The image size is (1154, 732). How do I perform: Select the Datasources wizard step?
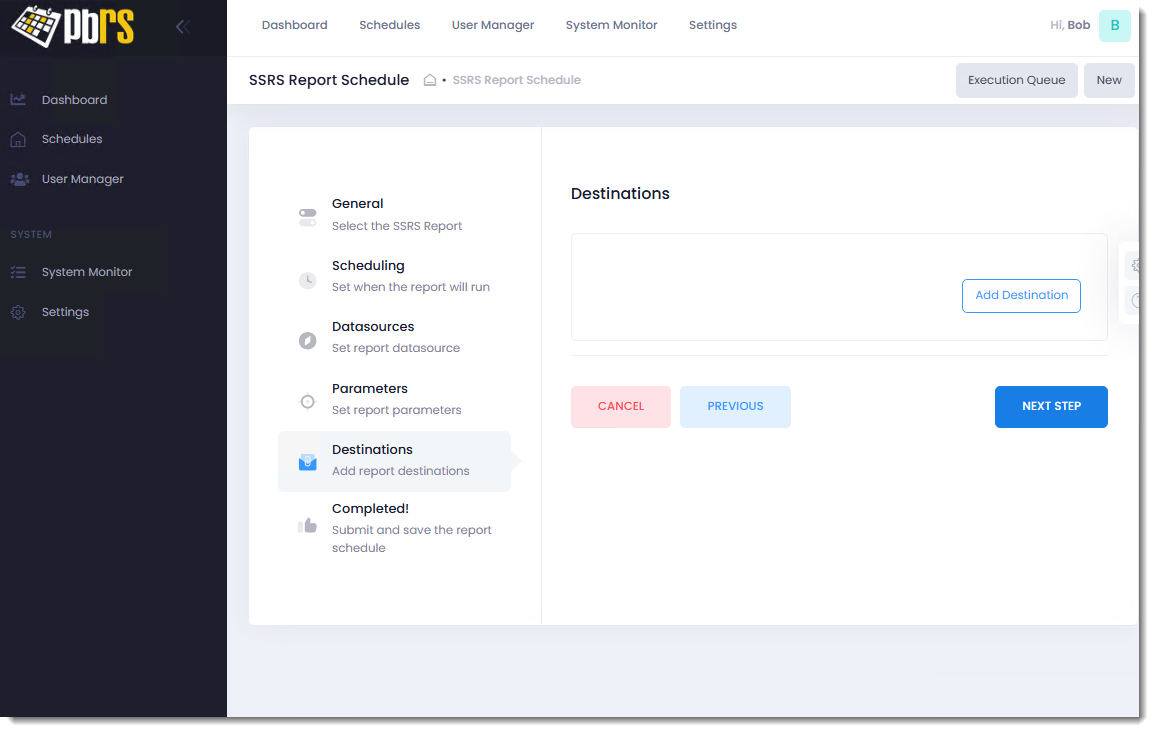tap(372, 327)
